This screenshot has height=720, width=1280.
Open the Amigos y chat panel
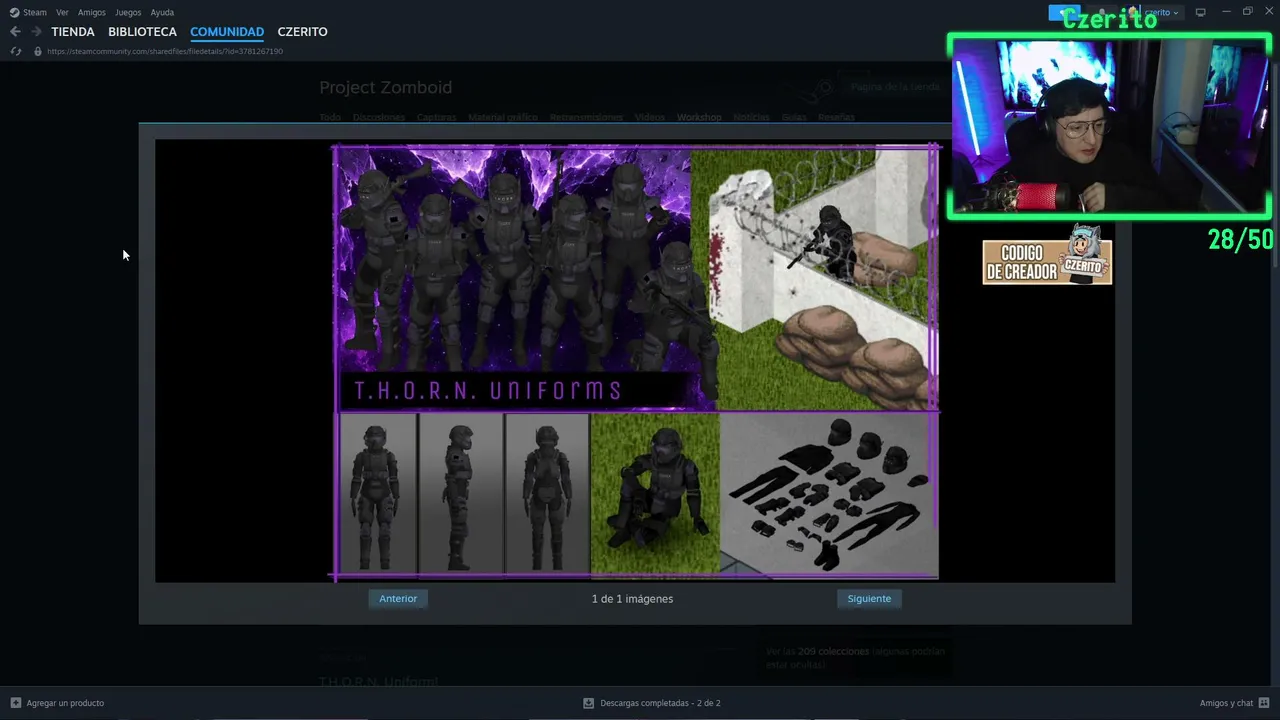click(1226, 703)
